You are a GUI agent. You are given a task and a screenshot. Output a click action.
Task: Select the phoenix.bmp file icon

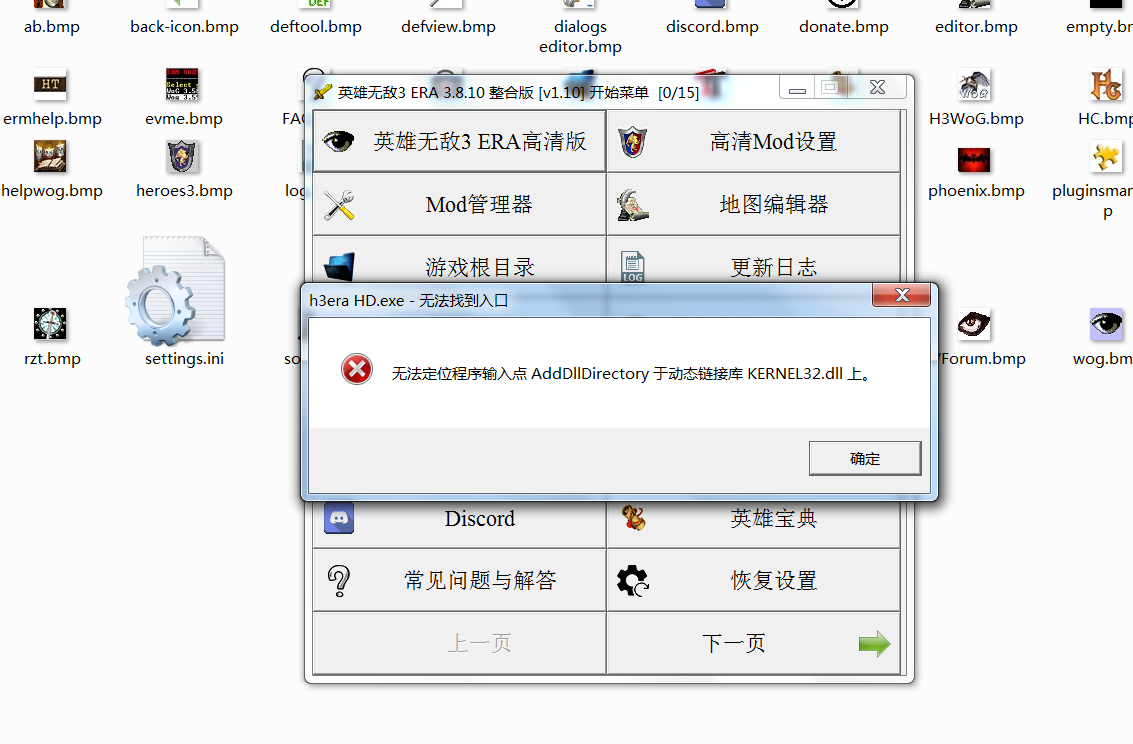pyautogui.click(x=974, y=159)
